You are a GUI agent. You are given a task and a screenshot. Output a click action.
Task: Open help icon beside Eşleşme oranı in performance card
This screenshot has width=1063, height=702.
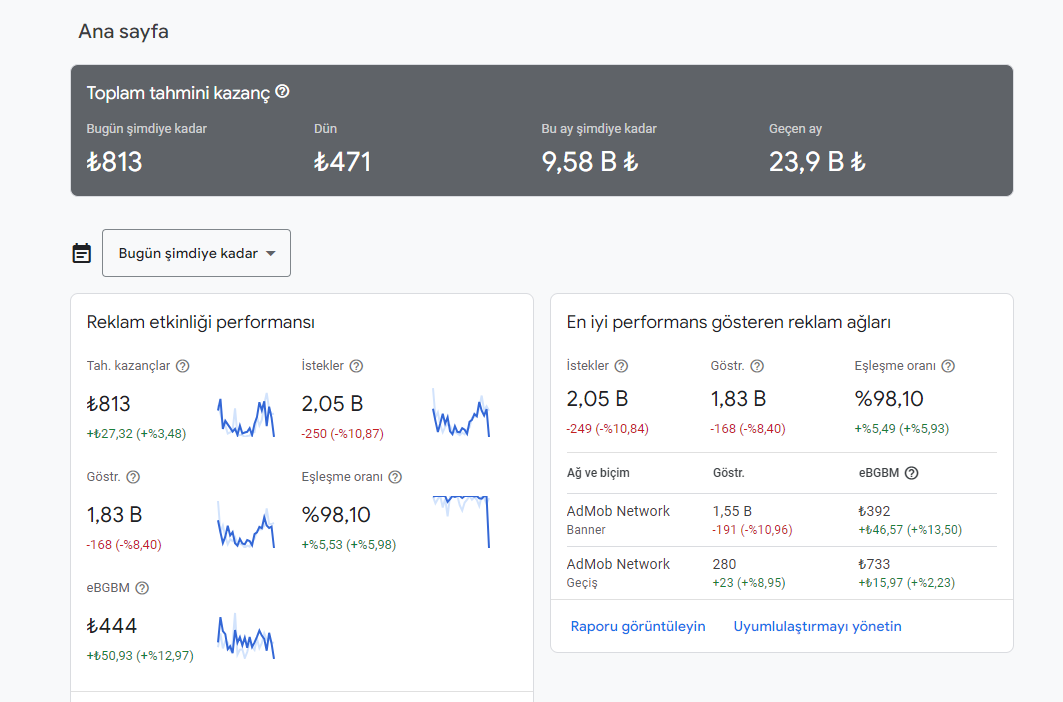[x=395, y=477]
